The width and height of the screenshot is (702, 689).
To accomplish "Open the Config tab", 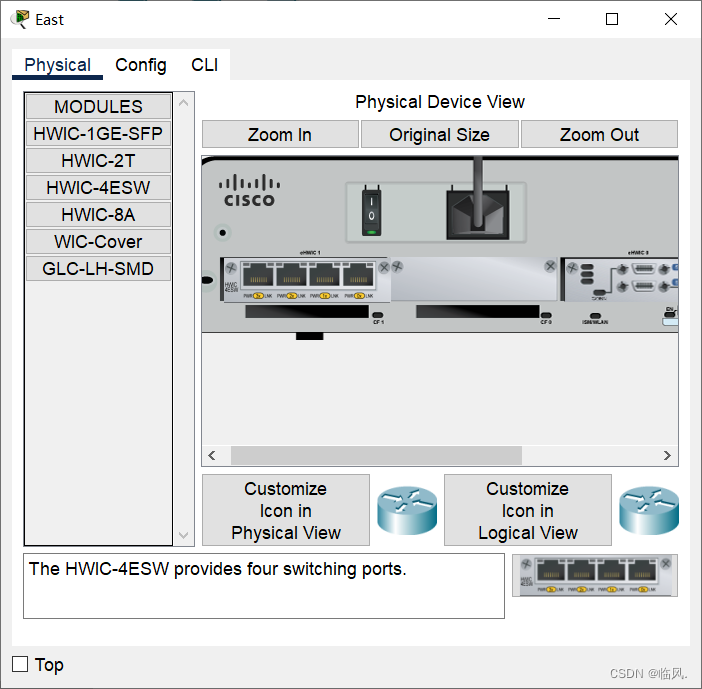I will [x=141, y=65].
